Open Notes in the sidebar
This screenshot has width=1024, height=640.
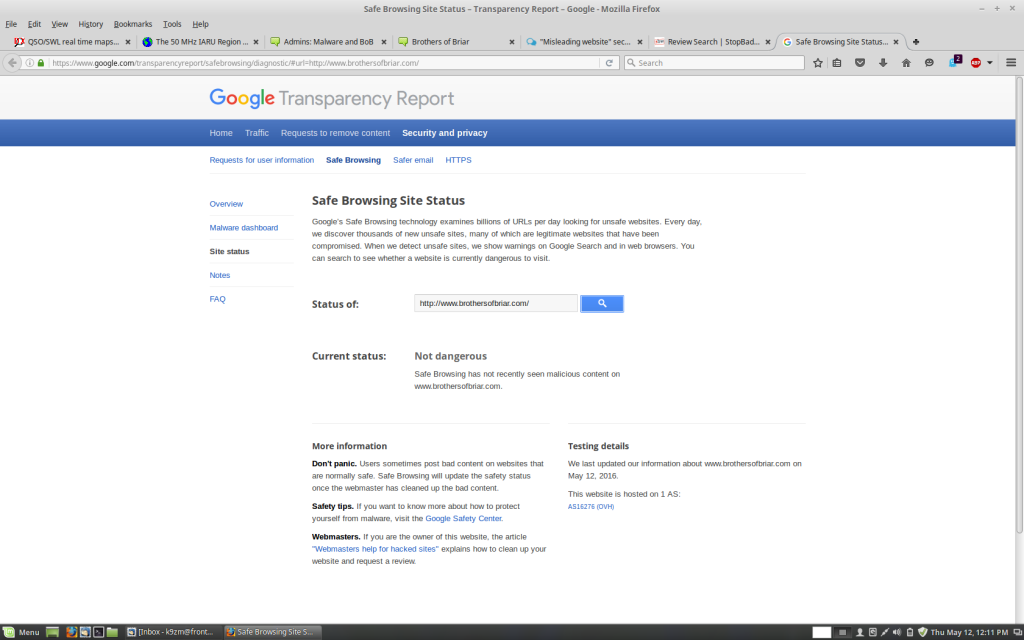point(219,275)
